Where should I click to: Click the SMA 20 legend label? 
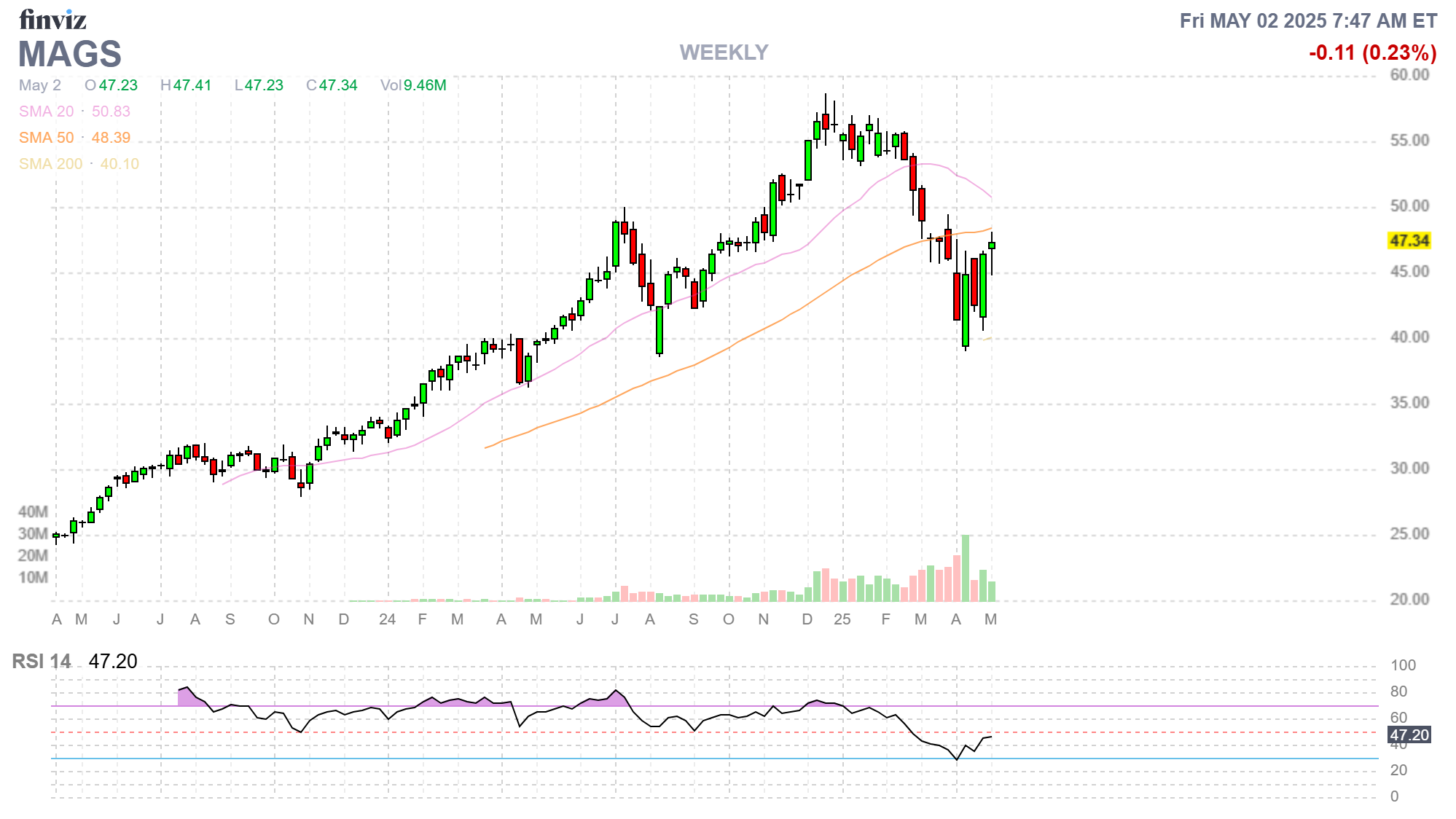click(x=46, y=111)
